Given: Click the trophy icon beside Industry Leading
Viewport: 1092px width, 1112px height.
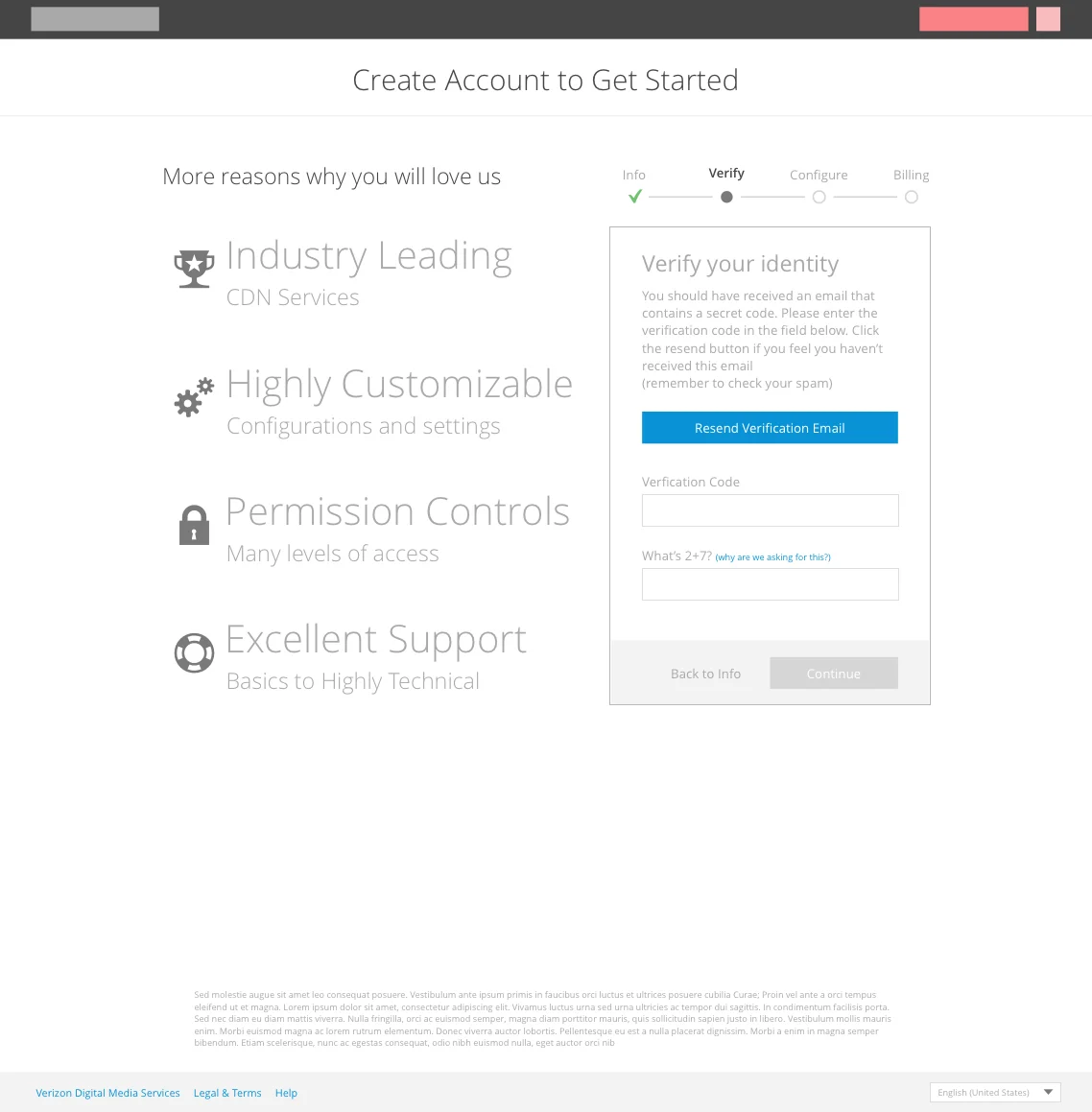Looking at the screenshot, I should [194, 269].
